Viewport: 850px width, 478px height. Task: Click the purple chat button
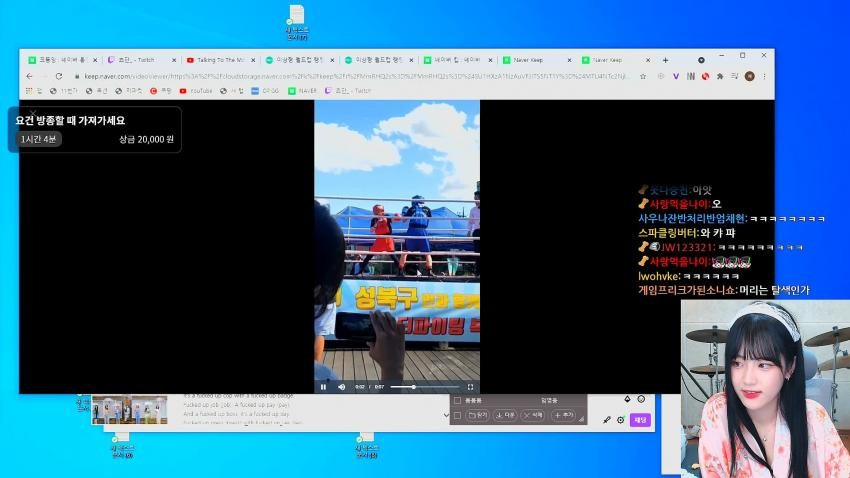pyautogui.click(x=640, y=420)
